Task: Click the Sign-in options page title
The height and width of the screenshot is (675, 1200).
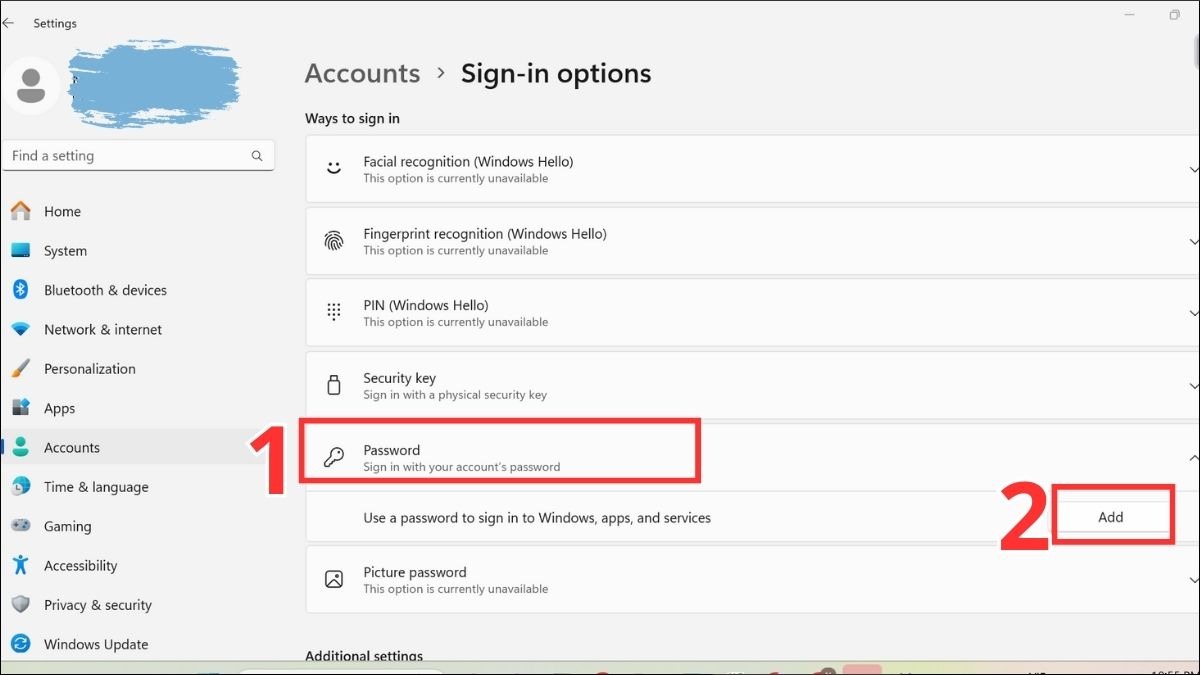Action: click(556, 74)
